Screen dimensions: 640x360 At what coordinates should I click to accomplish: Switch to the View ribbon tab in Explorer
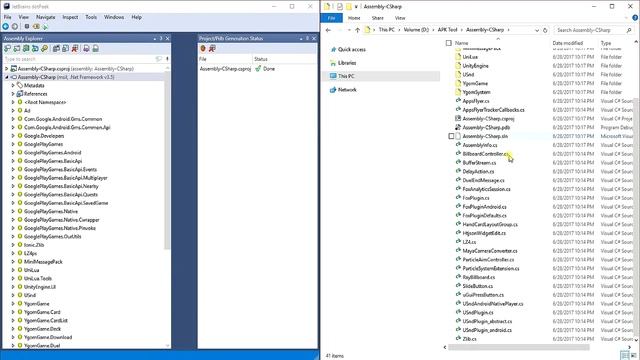[x=400, y=18]
